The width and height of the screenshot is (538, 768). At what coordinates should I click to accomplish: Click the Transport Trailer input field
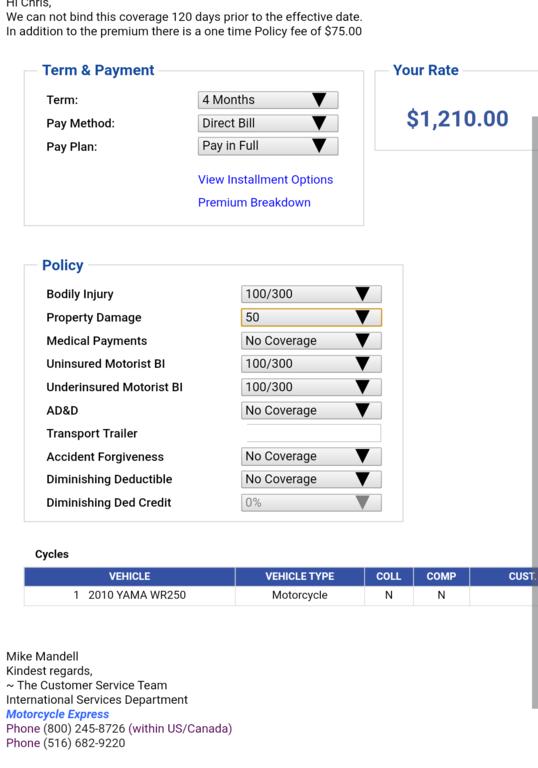coord(314,433)
